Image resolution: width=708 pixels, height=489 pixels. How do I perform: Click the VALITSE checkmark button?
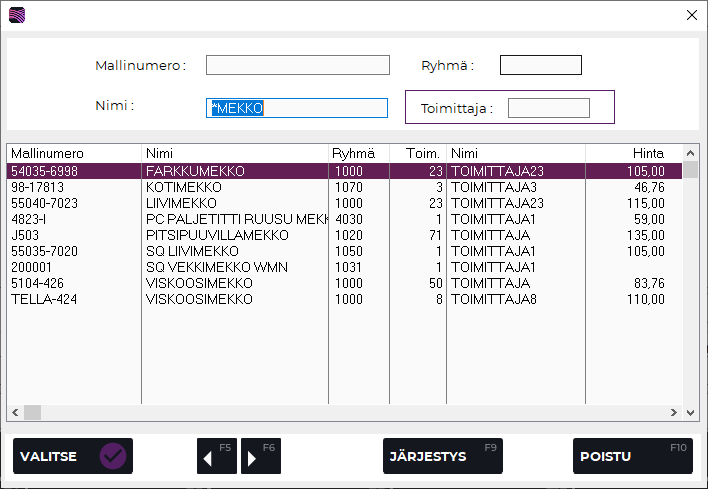point(73,456)
